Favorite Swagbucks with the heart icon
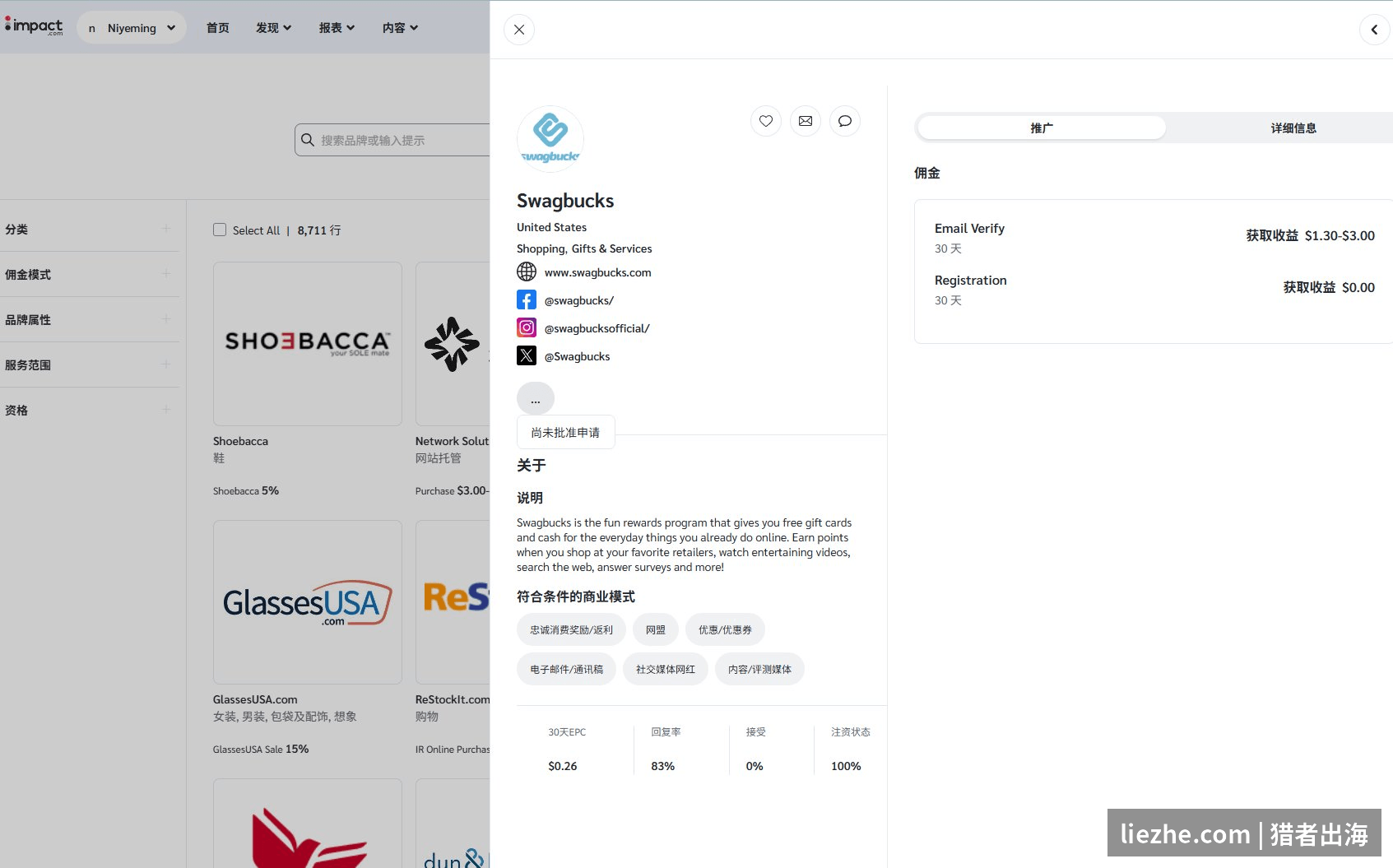The width and height of the screenshot is (1393, 868). [x=766, y=121]
